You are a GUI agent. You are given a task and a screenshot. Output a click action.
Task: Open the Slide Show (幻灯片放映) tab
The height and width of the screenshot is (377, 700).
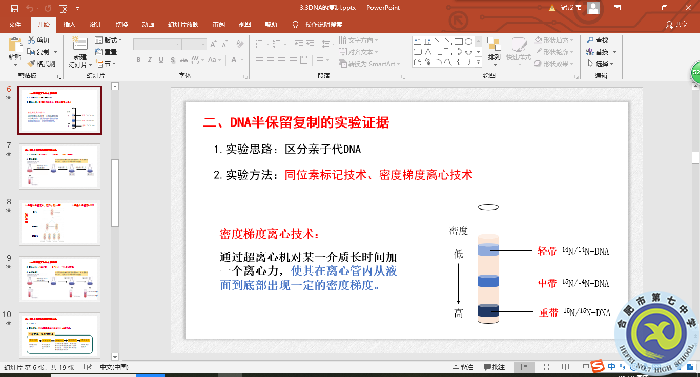coord(183,25)
